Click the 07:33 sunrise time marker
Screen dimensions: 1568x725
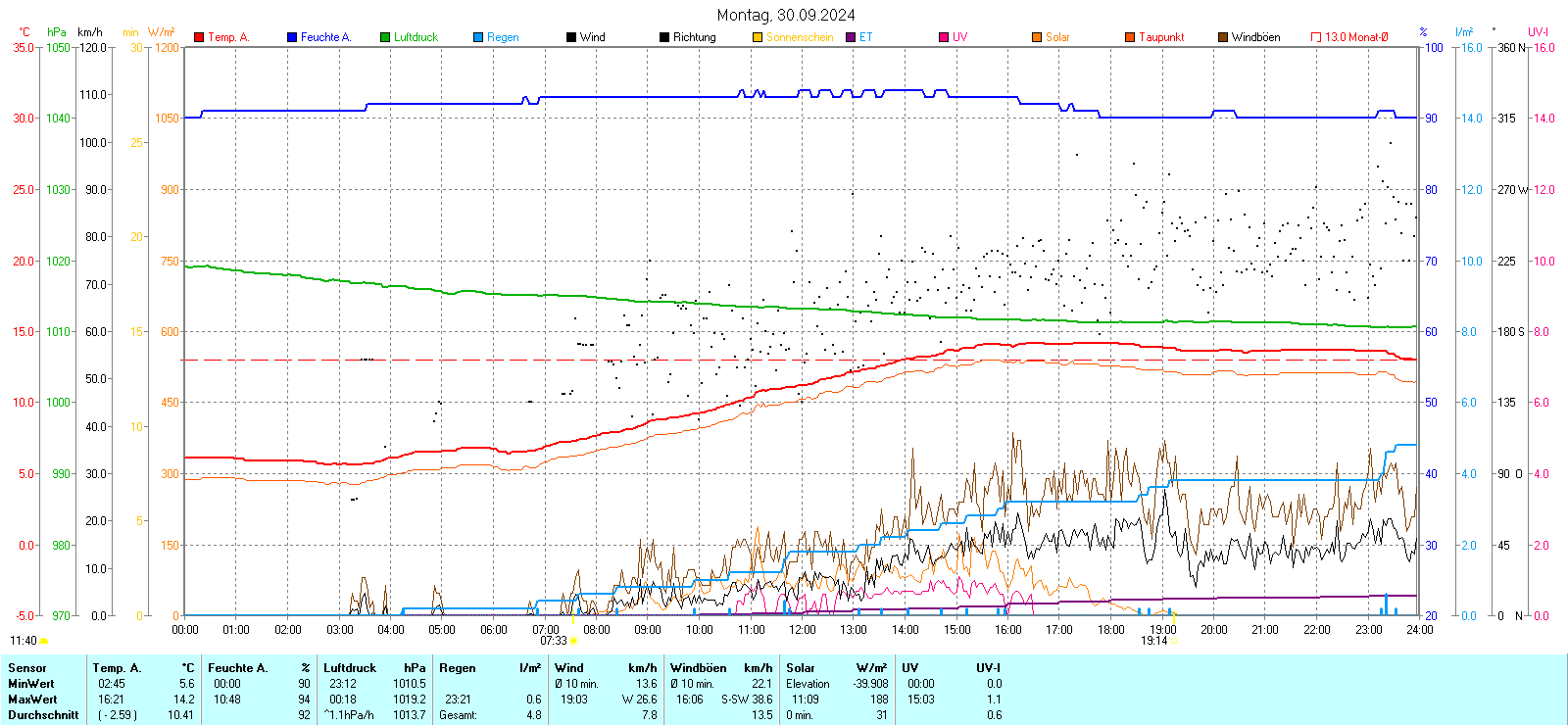pyautogui.click(x=554, y=641)
